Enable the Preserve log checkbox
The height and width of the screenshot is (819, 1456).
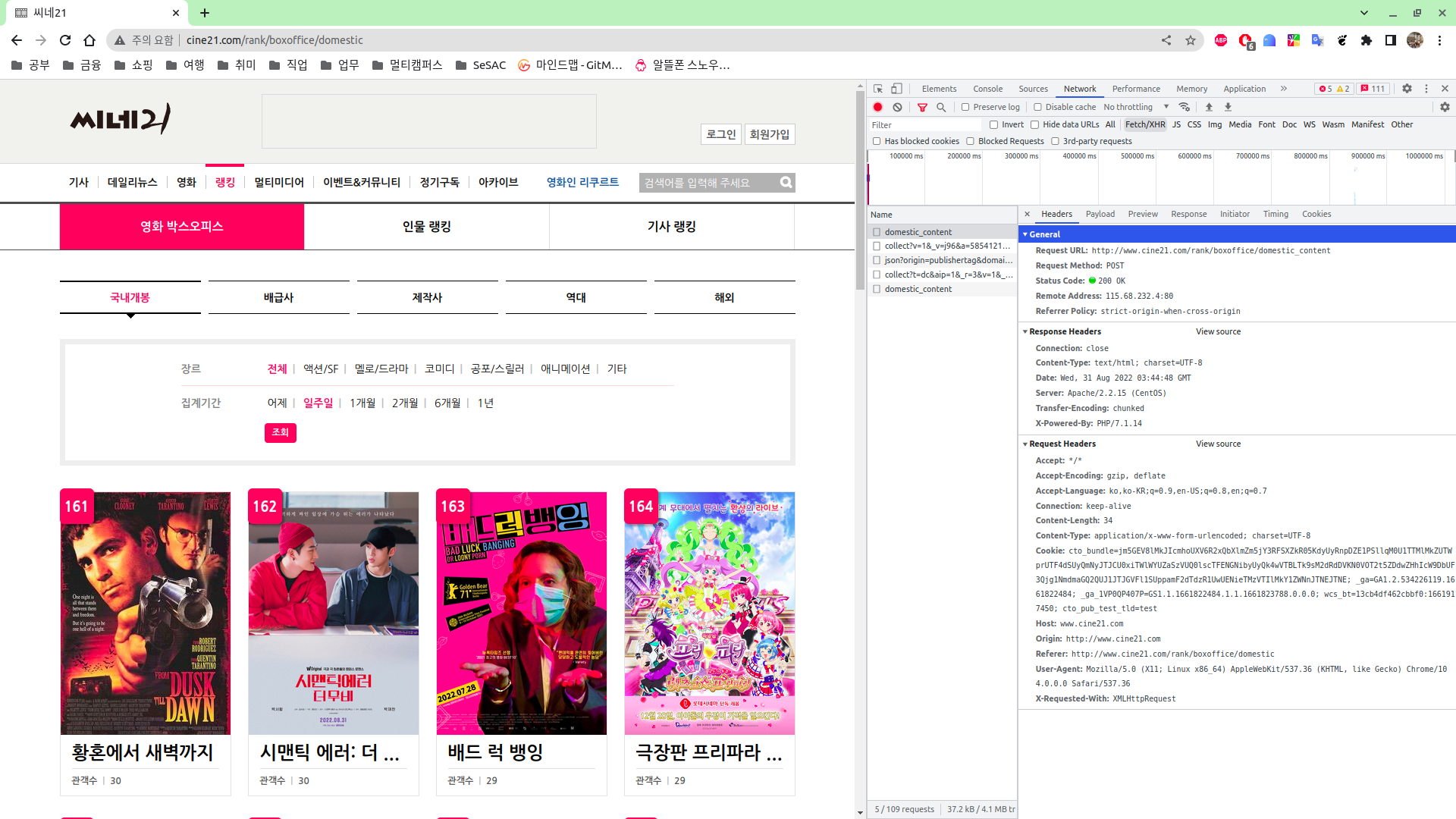(x=965, y=107)
